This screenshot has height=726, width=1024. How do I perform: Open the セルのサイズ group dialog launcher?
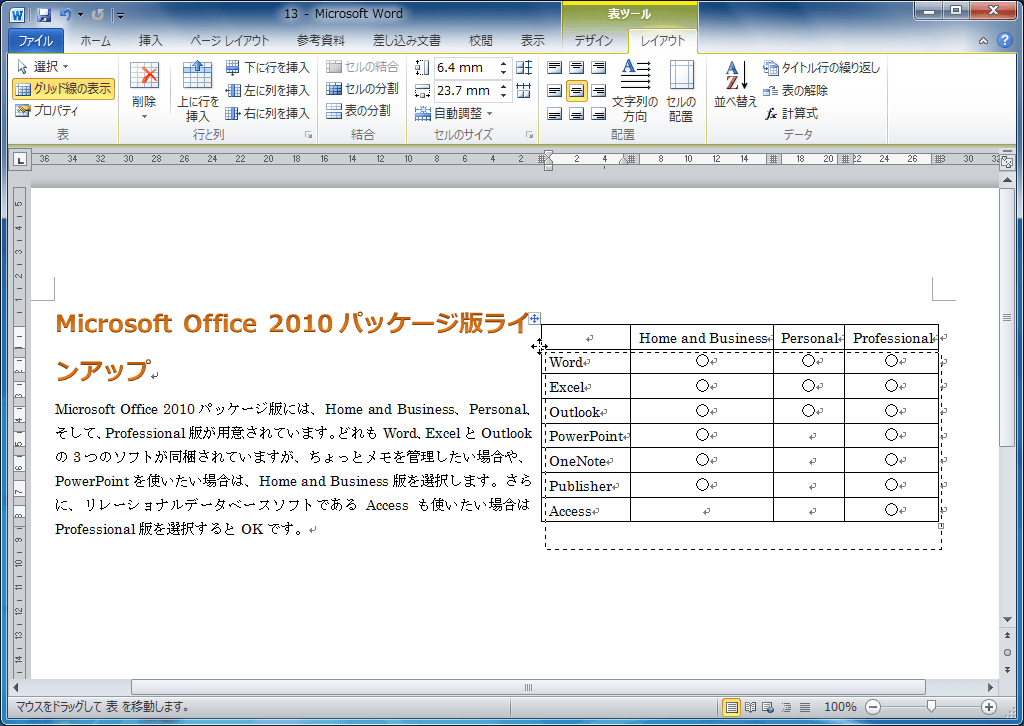pos(530,135)
